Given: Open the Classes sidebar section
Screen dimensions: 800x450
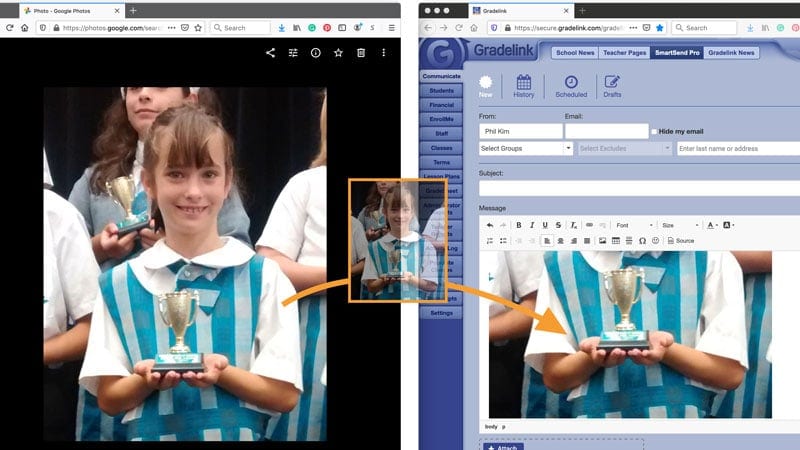Looking at the screenshot, I should (441, 147).
